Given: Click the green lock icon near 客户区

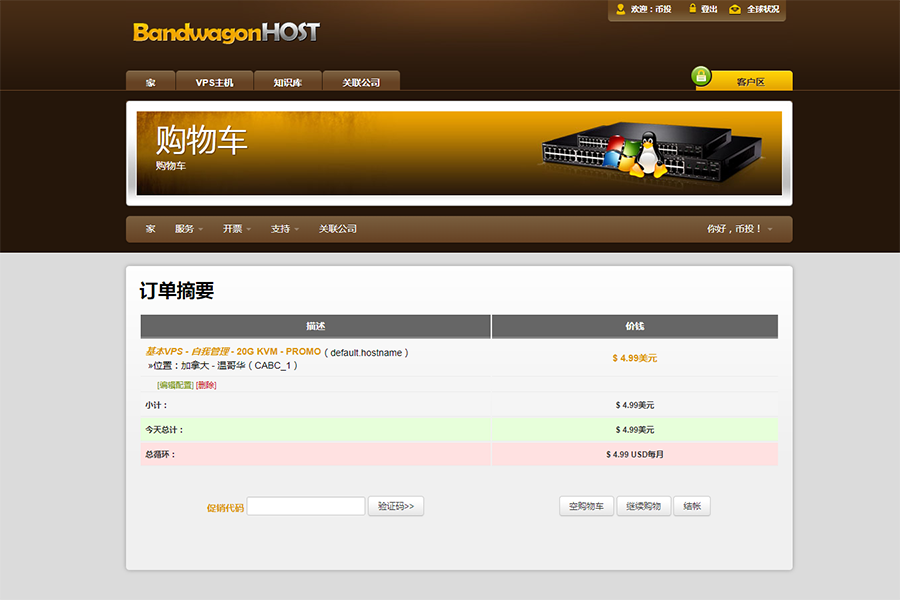Looking at the screenshot, I should pos(701,76).
